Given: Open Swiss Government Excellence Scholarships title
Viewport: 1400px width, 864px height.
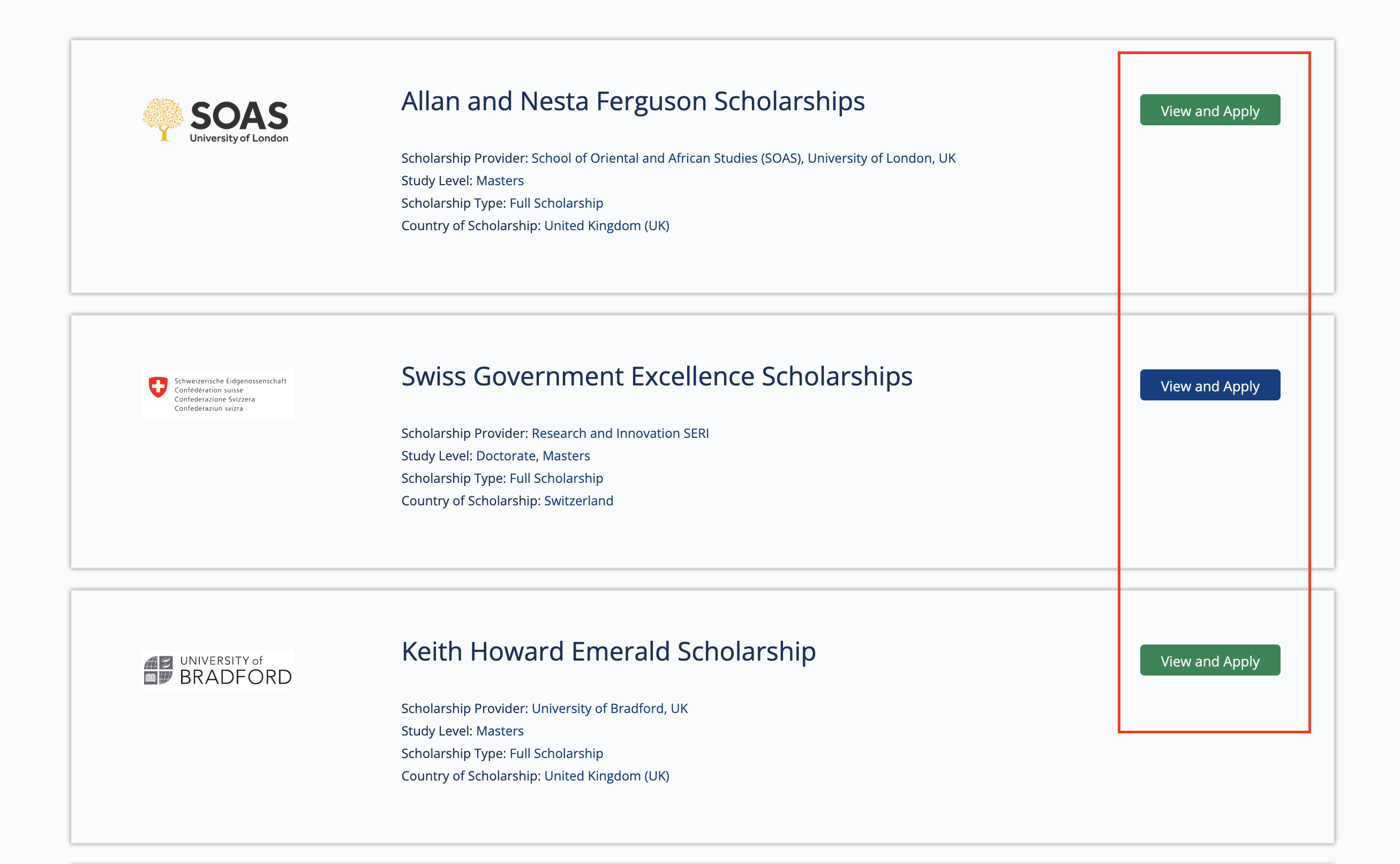Looking at the screenshot, I should (x=657, y=376).
